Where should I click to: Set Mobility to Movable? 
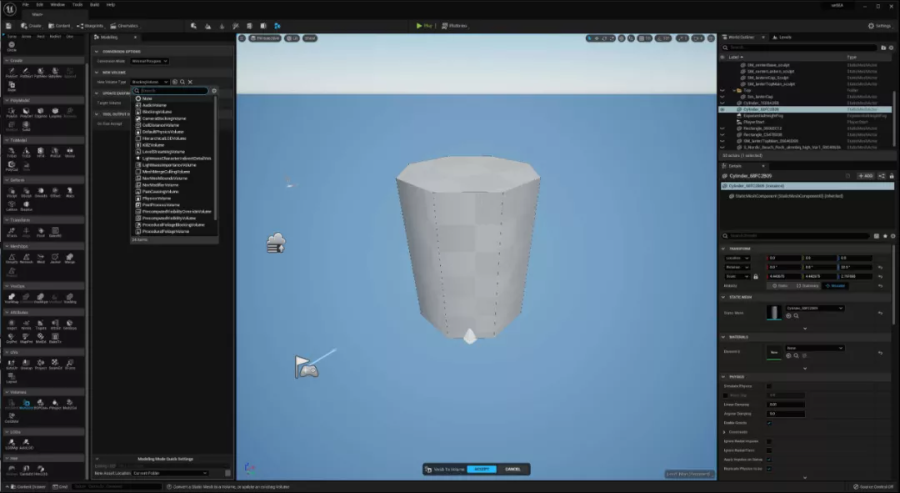point(835,286)
